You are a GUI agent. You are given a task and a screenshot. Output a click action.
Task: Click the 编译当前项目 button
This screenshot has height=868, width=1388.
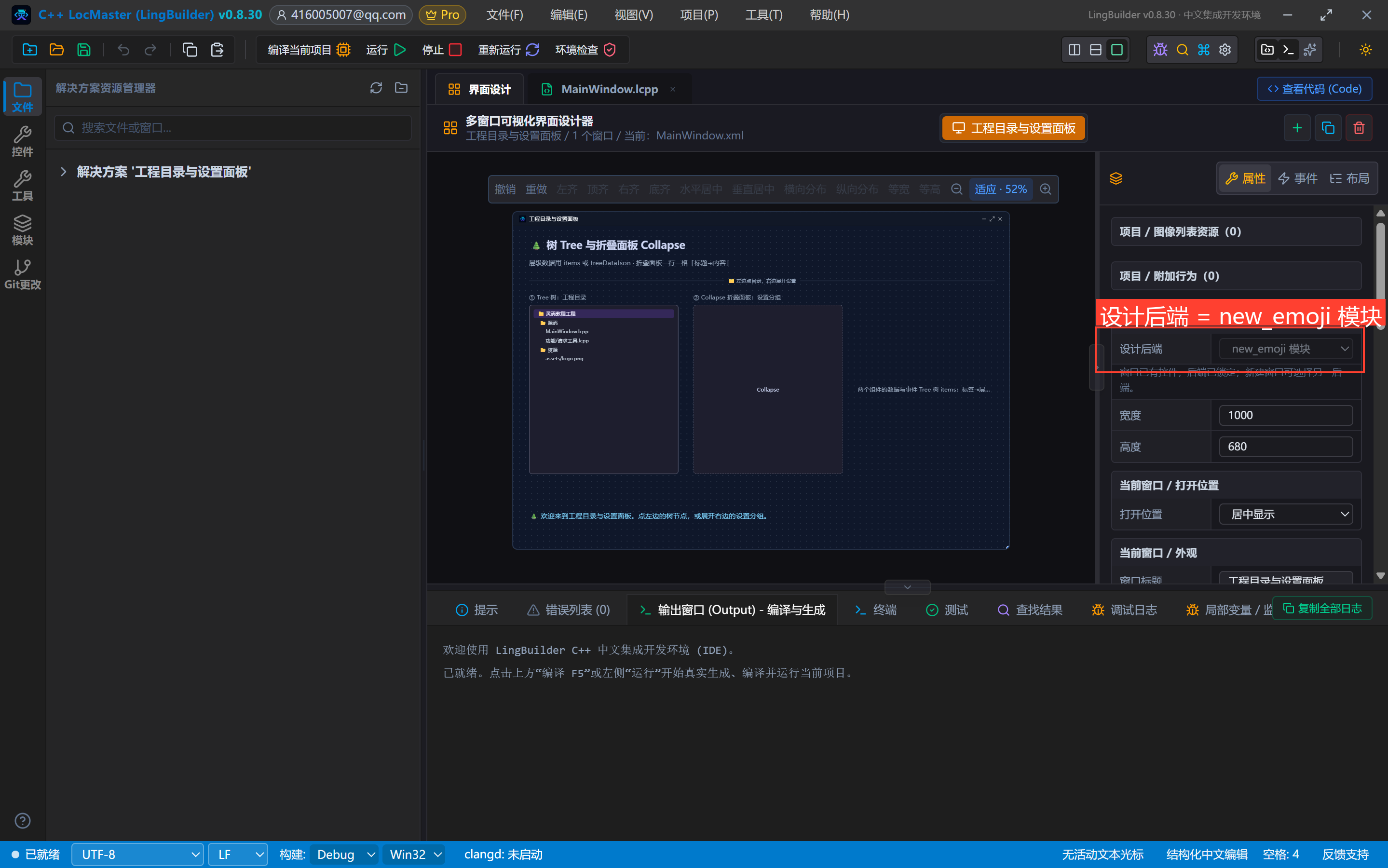pos(309,50)
